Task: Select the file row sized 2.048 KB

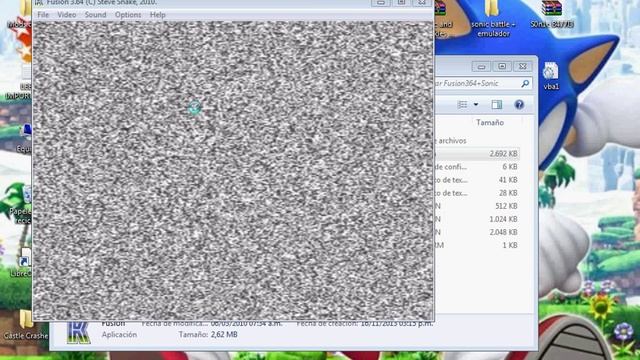Action: coord(478,232)
